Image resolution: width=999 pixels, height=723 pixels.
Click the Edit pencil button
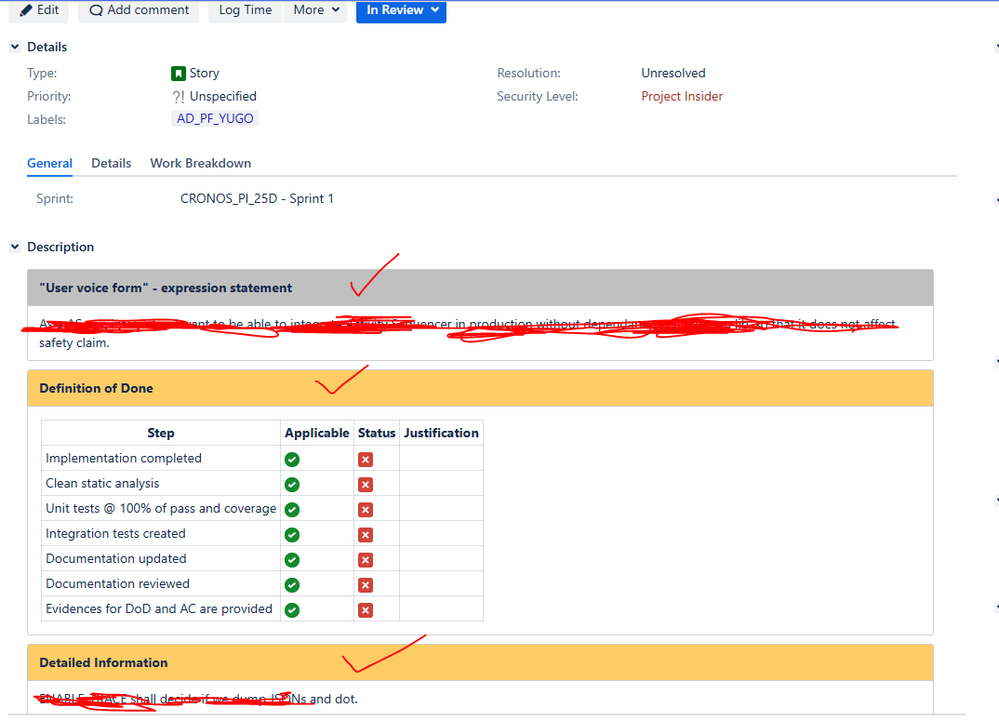(40, 10)
